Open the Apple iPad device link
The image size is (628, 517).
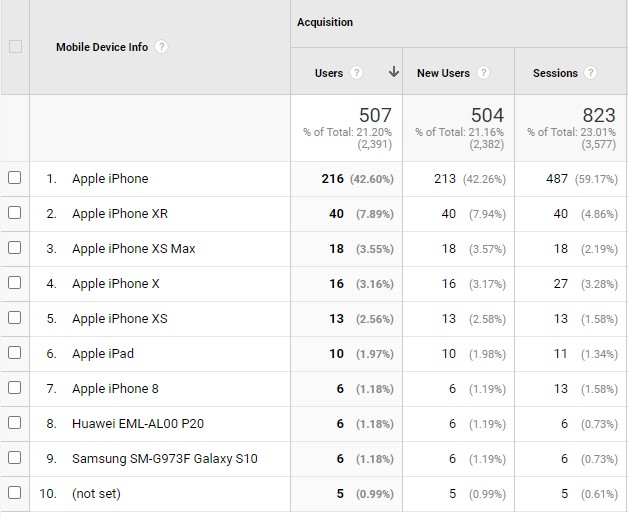point(103,354)
